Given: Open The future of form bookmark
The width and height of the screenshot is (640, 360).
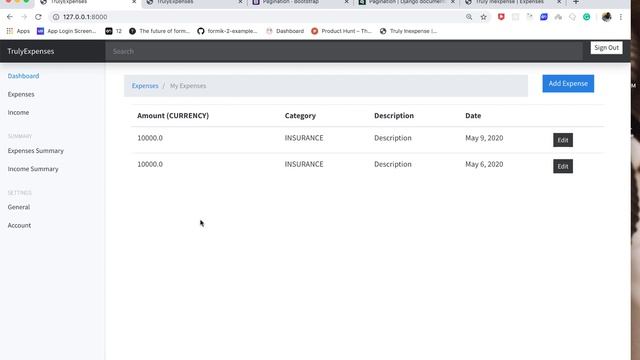Looking at the screenshot, I should 160,31.
